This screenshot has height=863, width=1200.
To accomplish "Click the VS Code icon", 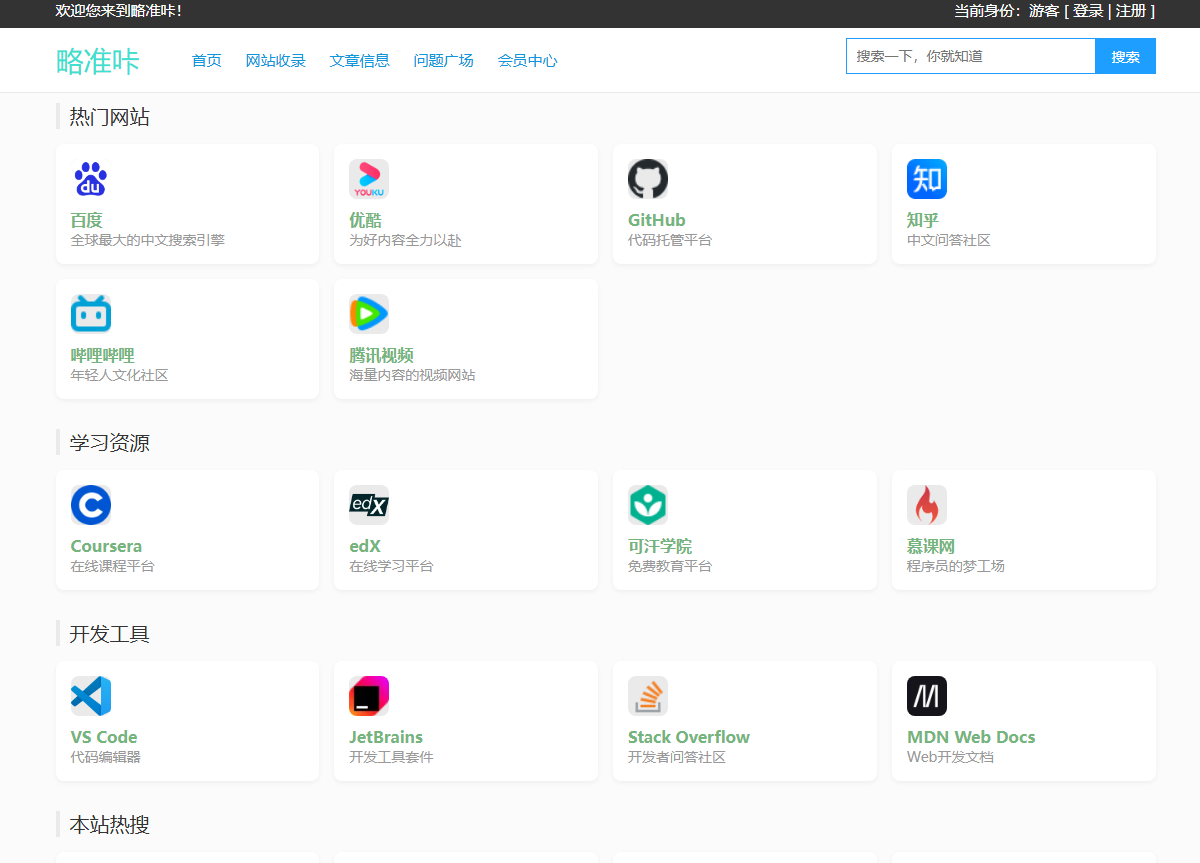I will [91, 696].
